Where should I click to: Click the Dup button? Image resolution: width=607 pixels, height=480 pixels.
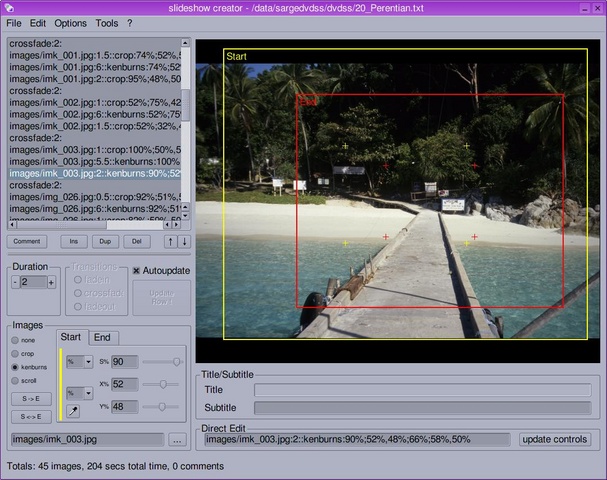104,241
